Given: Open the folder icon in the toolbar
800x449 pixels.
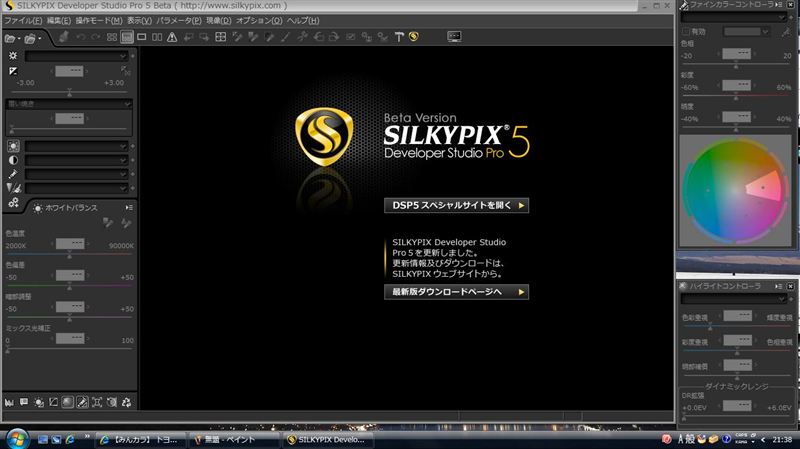Looking at the screenshot, I should click(9, 38).
